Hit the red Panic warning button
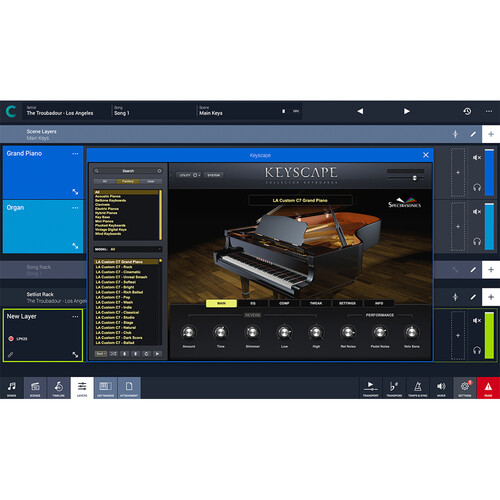This screenshot has width=500, height=500. tap(488, 388)
